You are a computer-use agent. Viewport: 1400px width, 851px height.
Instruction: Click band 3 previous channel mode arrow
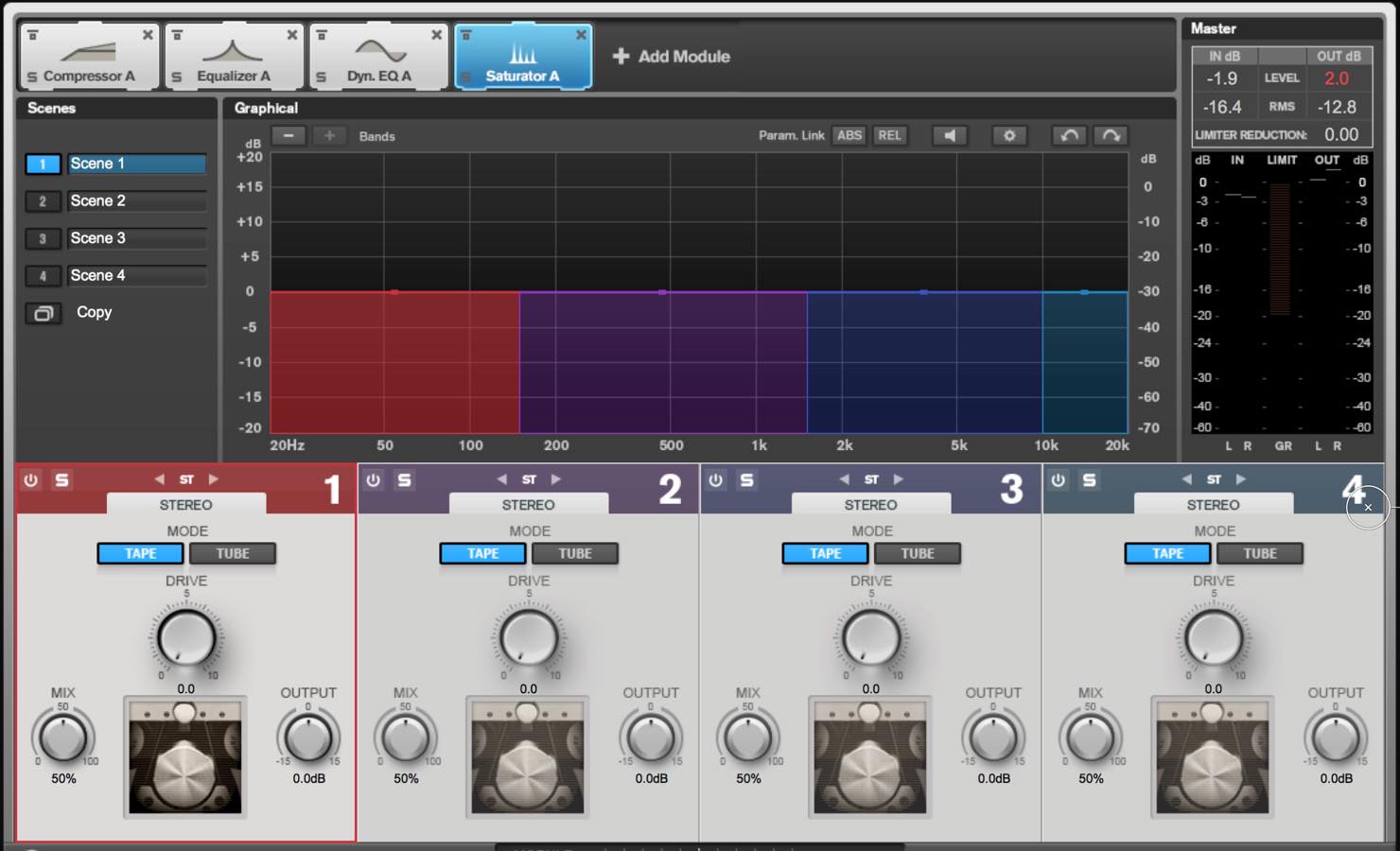click(x=844, y=479)
